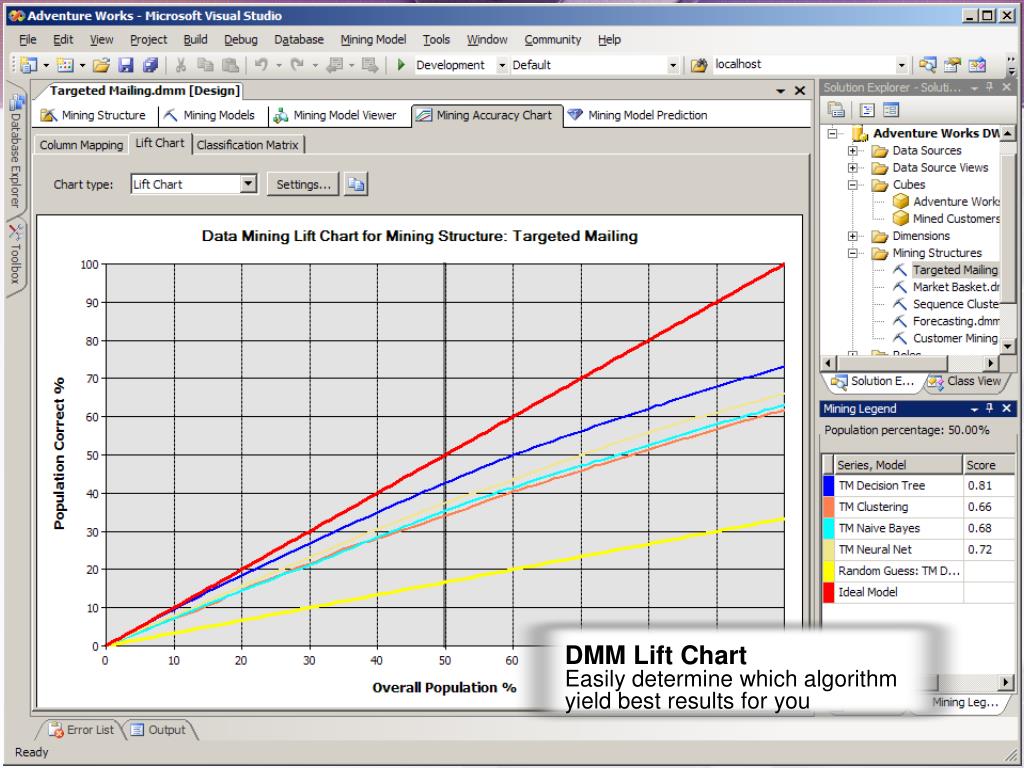Click the Navigate Forward toolbar icon

tap(370, 65)
